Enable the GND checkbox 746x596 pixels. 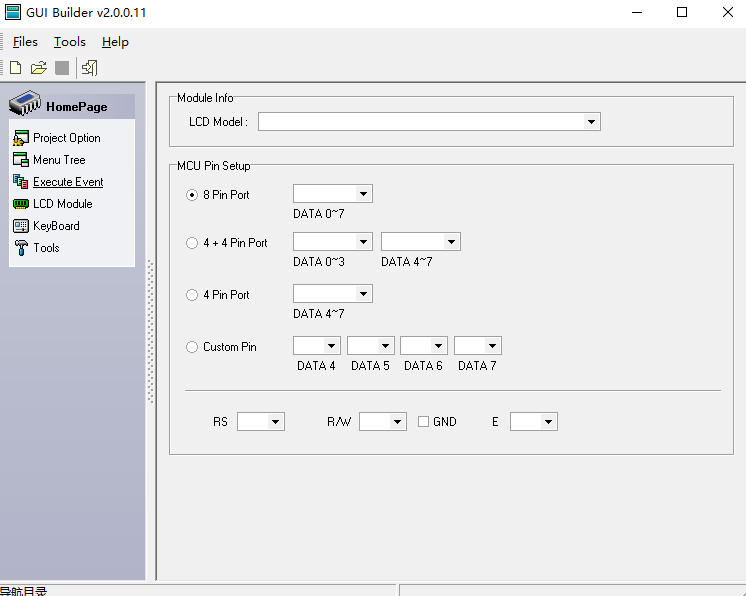pyautogui.click(x=423, y=422)
